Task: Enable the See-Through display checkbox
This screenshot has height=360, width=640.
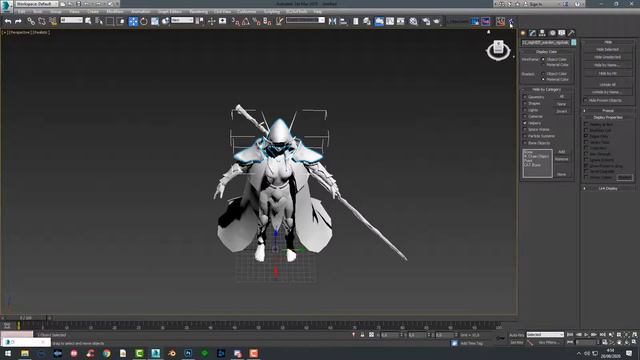Action: (x=586, y=154)
